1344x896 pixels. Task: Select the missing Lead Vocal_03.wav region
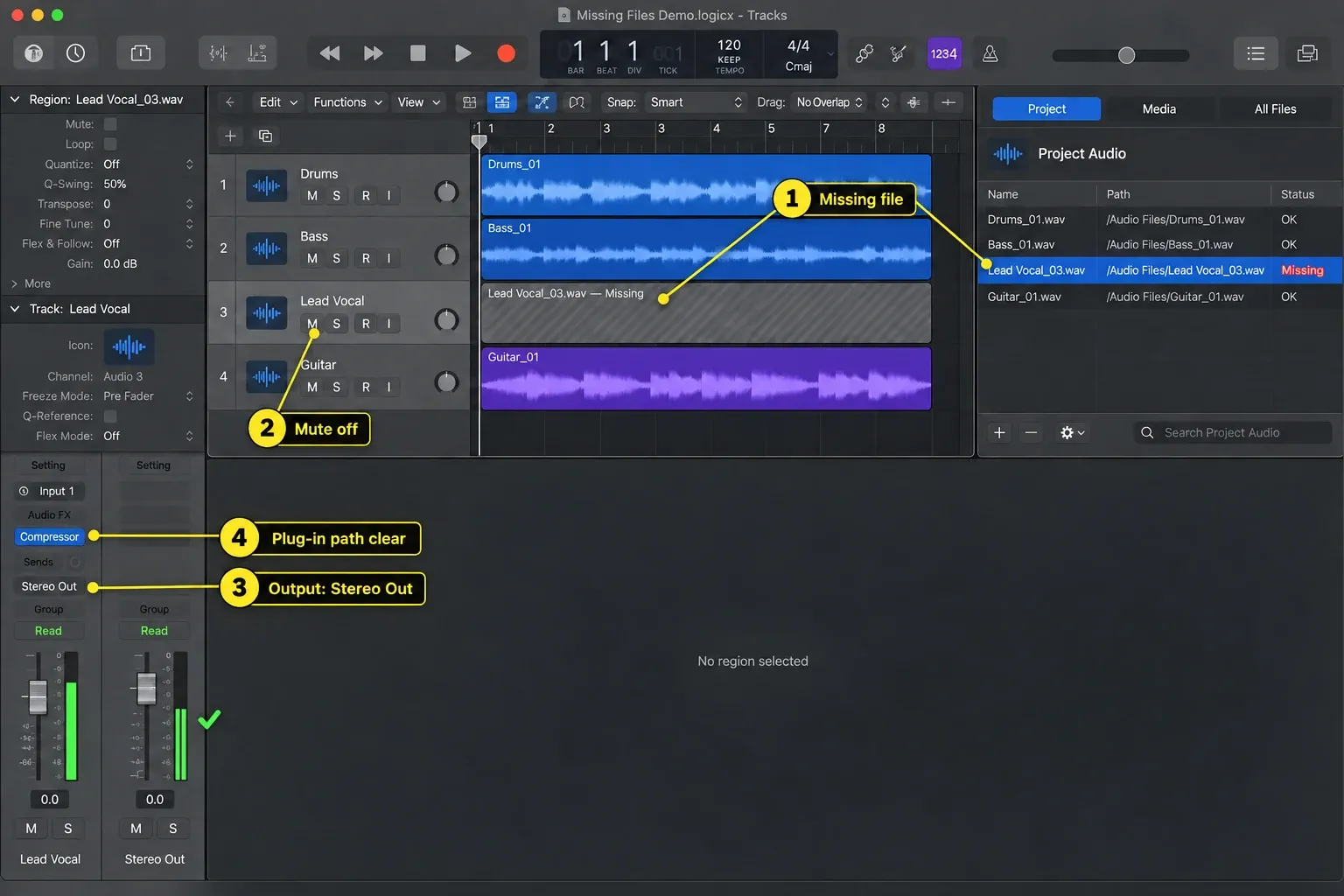tap(705, 312)
